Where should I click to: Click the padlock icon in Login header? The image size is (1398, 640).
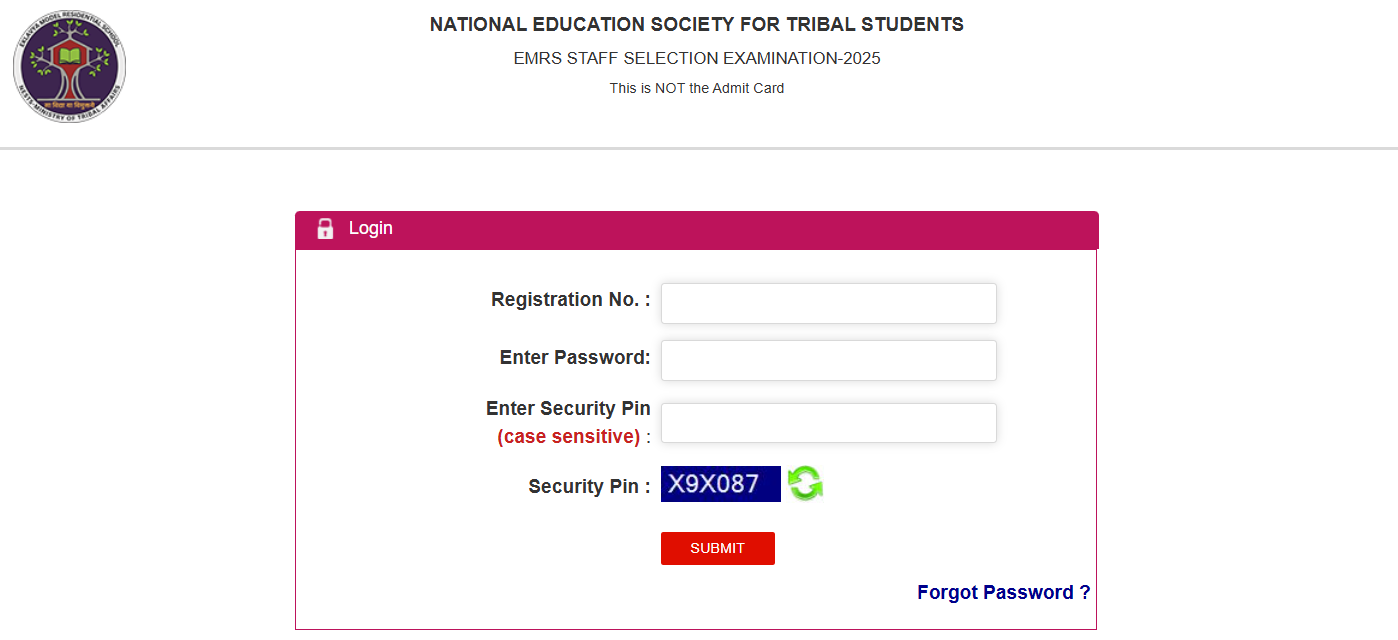point(325,229)
